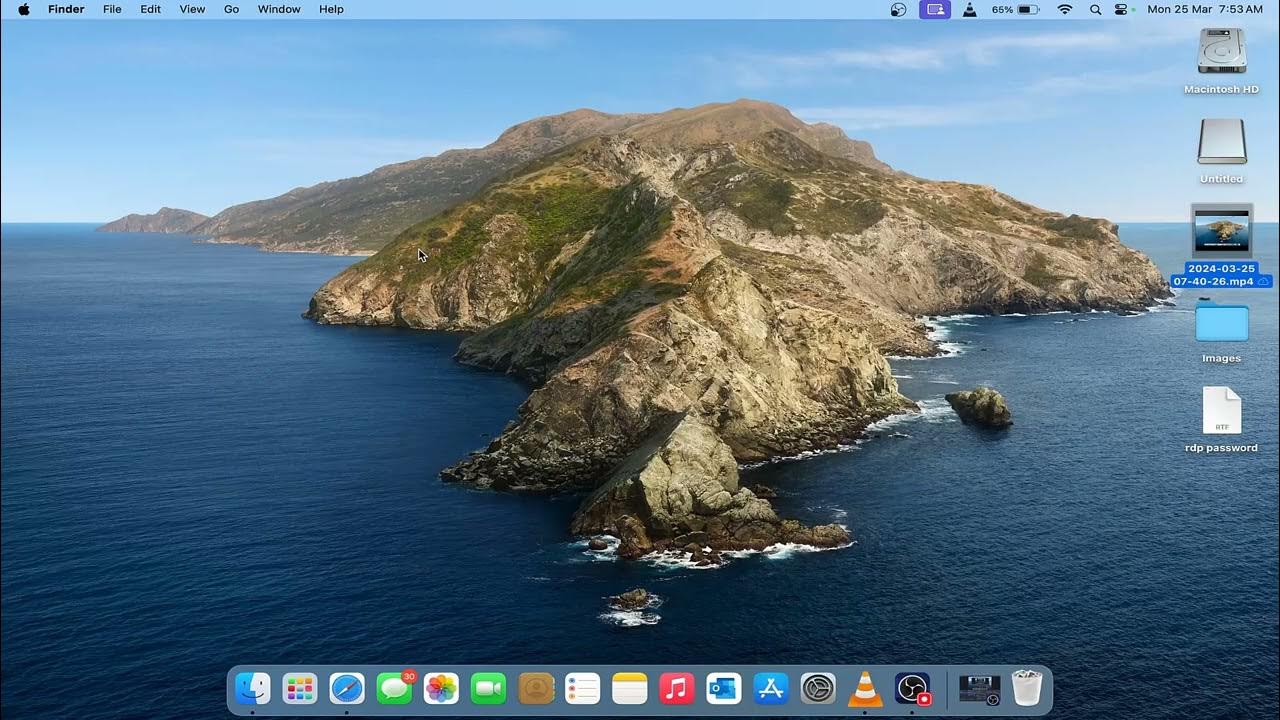Launch FaceTime from the Dock
Viewport: 1280px width, 720px height.
pos(488,688)
